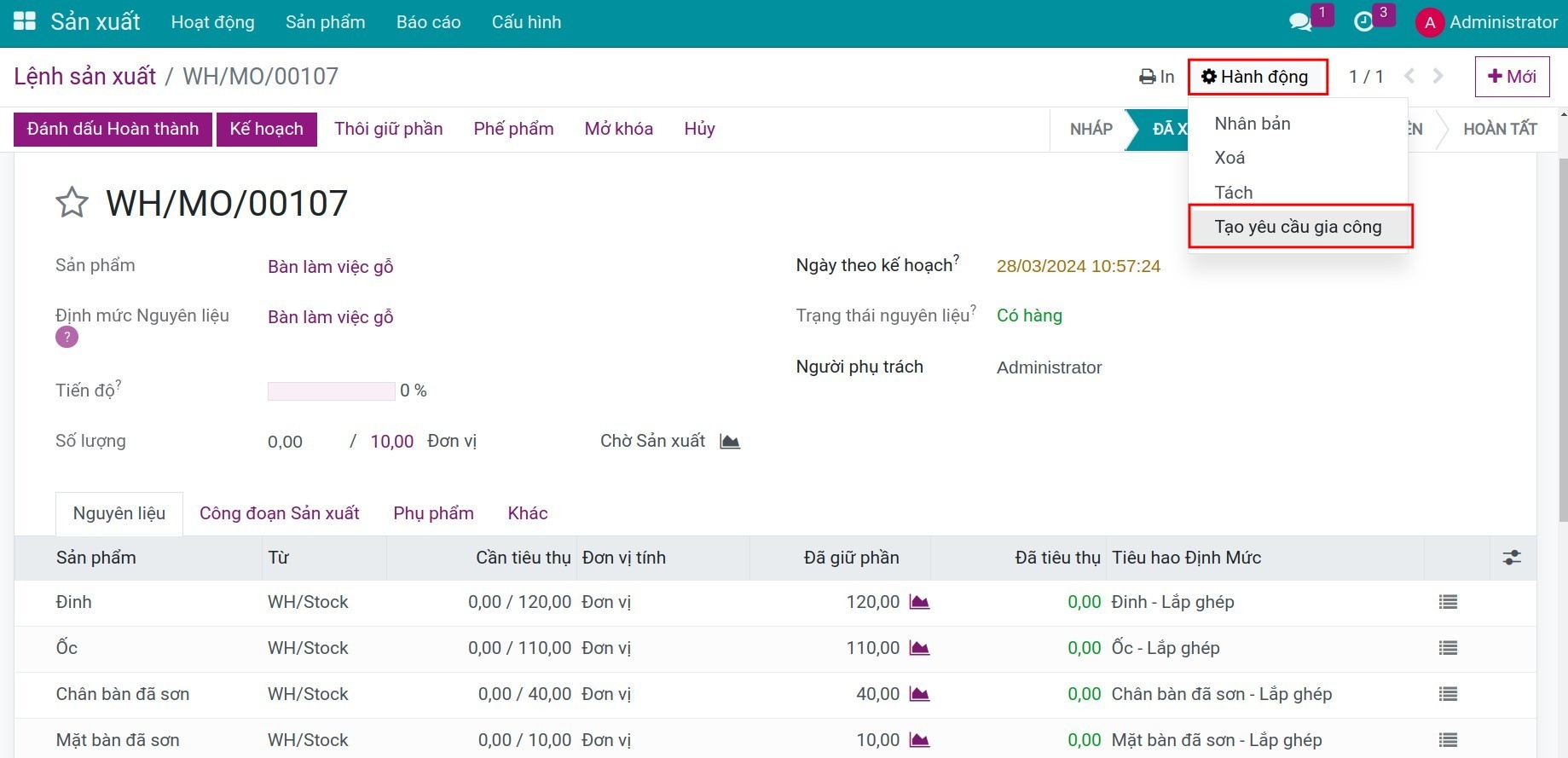Select Tạo yêu cầu gia công

[x=1299, y=227]
